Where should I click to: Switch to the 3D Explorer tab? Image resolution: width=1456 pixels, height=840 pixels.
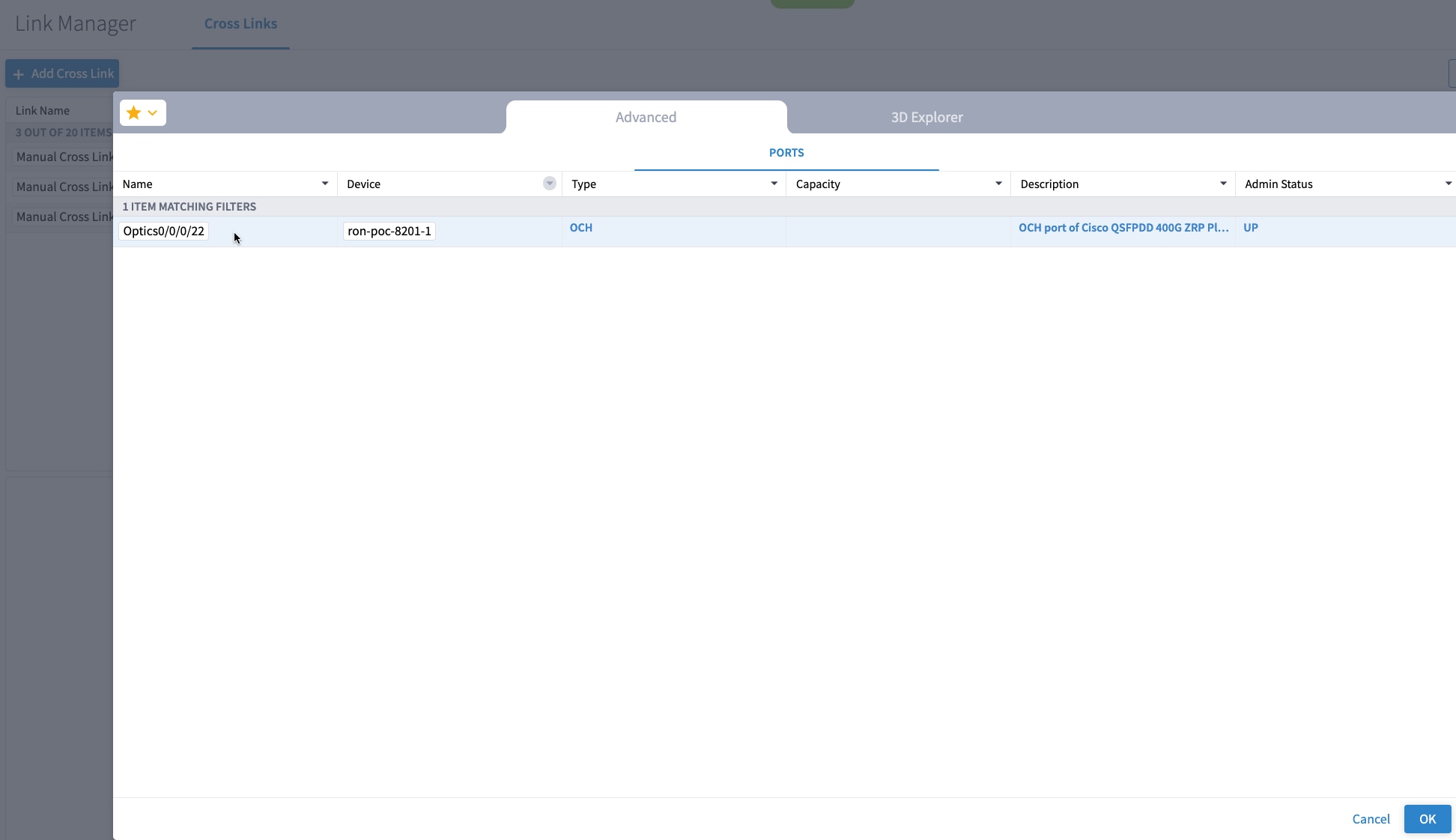click(926, 117)
